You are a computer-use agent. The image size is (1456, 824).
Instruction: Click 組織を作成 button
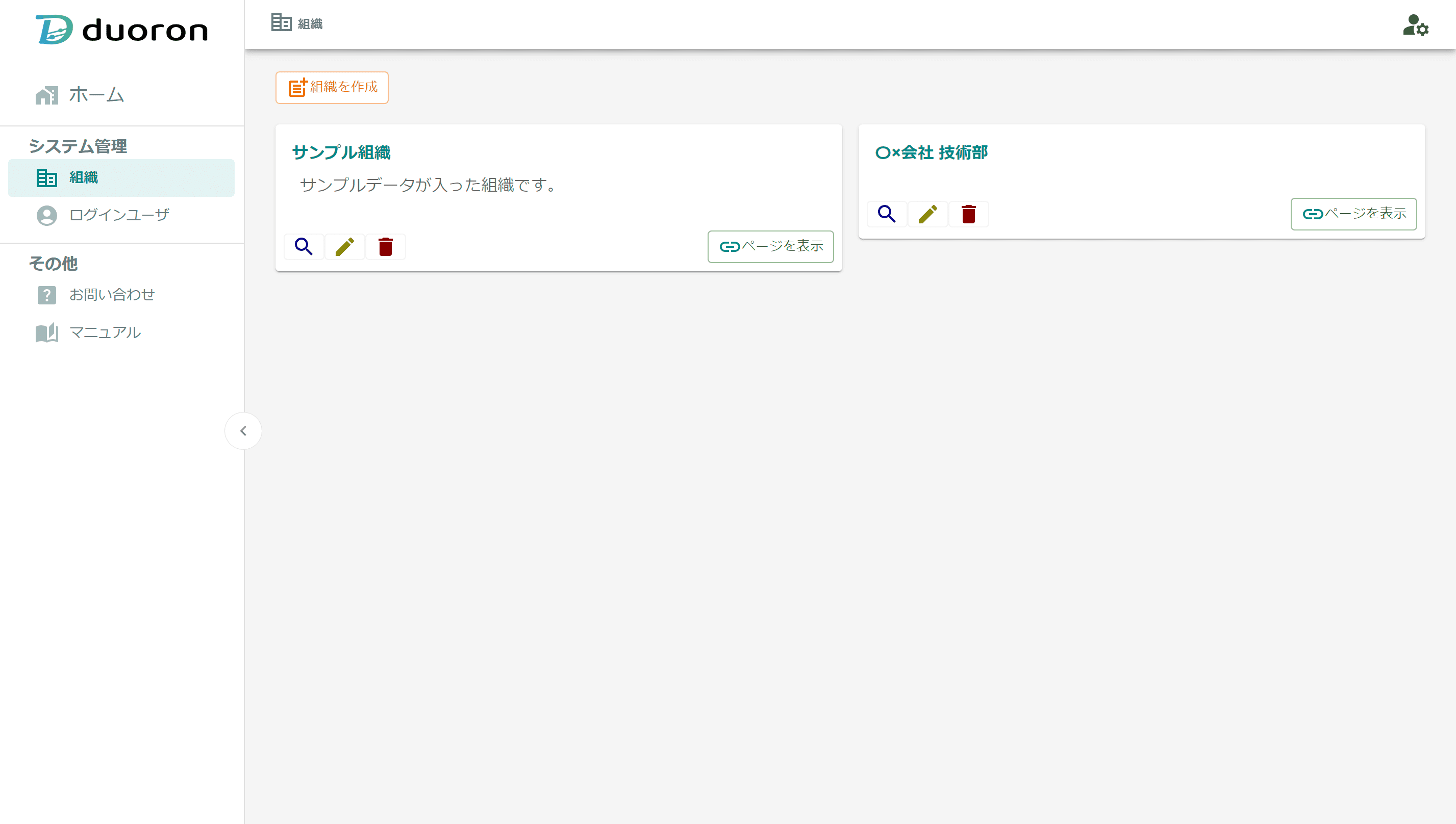(332, 87)
